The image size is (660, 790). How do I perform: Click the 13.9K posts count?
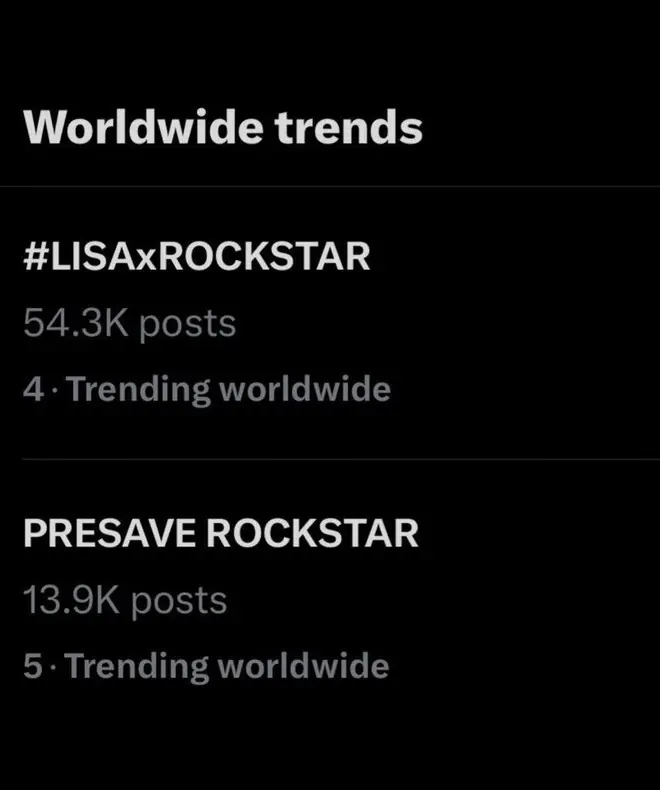point(125,601)
